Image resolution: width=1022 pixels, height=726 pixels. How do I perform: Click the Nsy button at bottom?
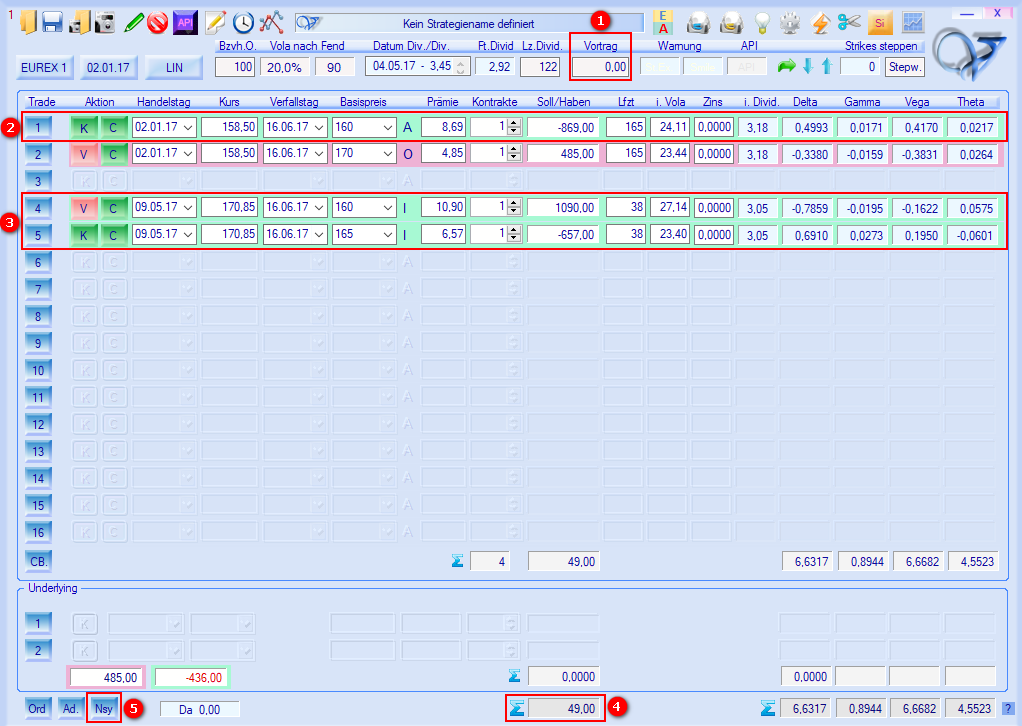point(104,708)
